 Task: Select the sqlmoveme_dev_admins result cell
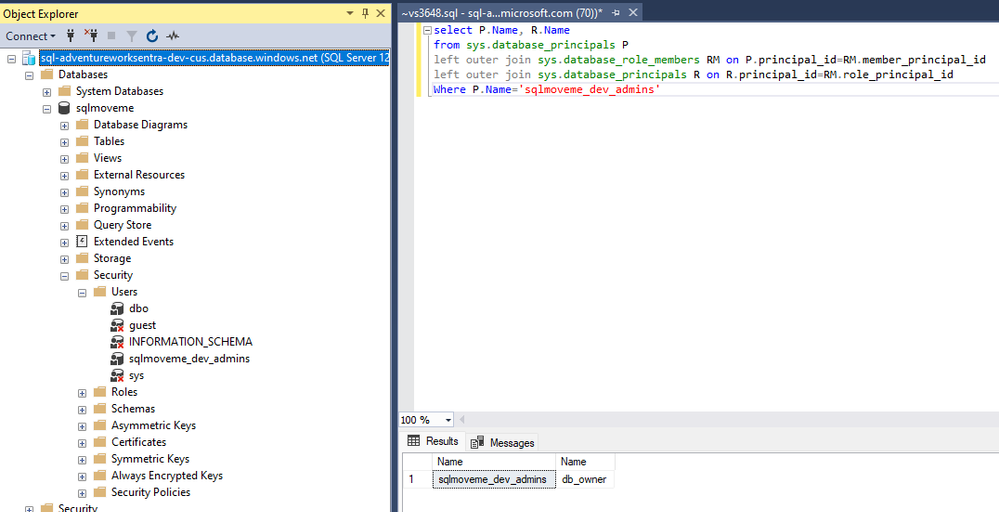(494, 480)
